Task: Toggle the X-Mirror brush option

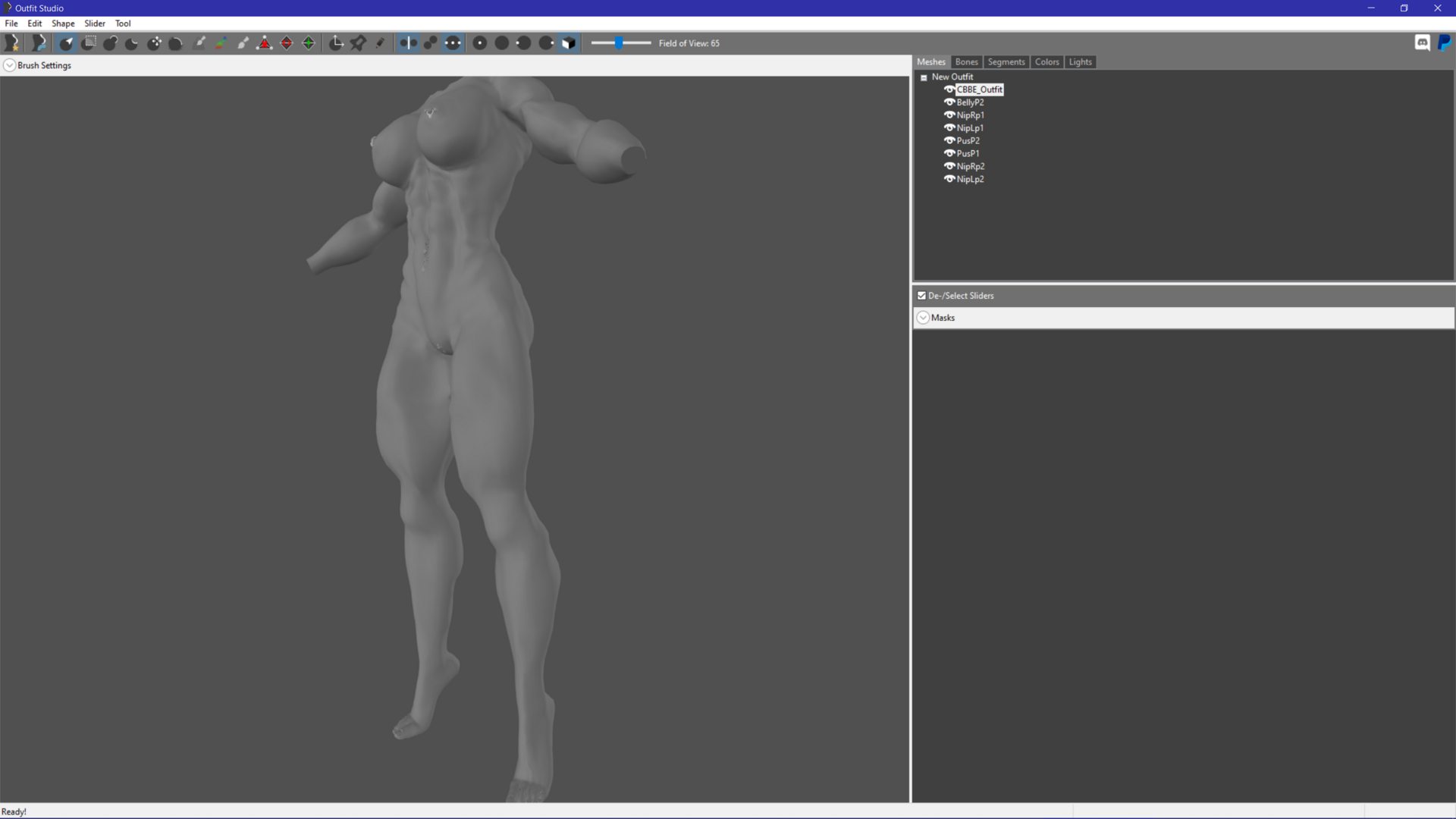Action: coord(408,43)
